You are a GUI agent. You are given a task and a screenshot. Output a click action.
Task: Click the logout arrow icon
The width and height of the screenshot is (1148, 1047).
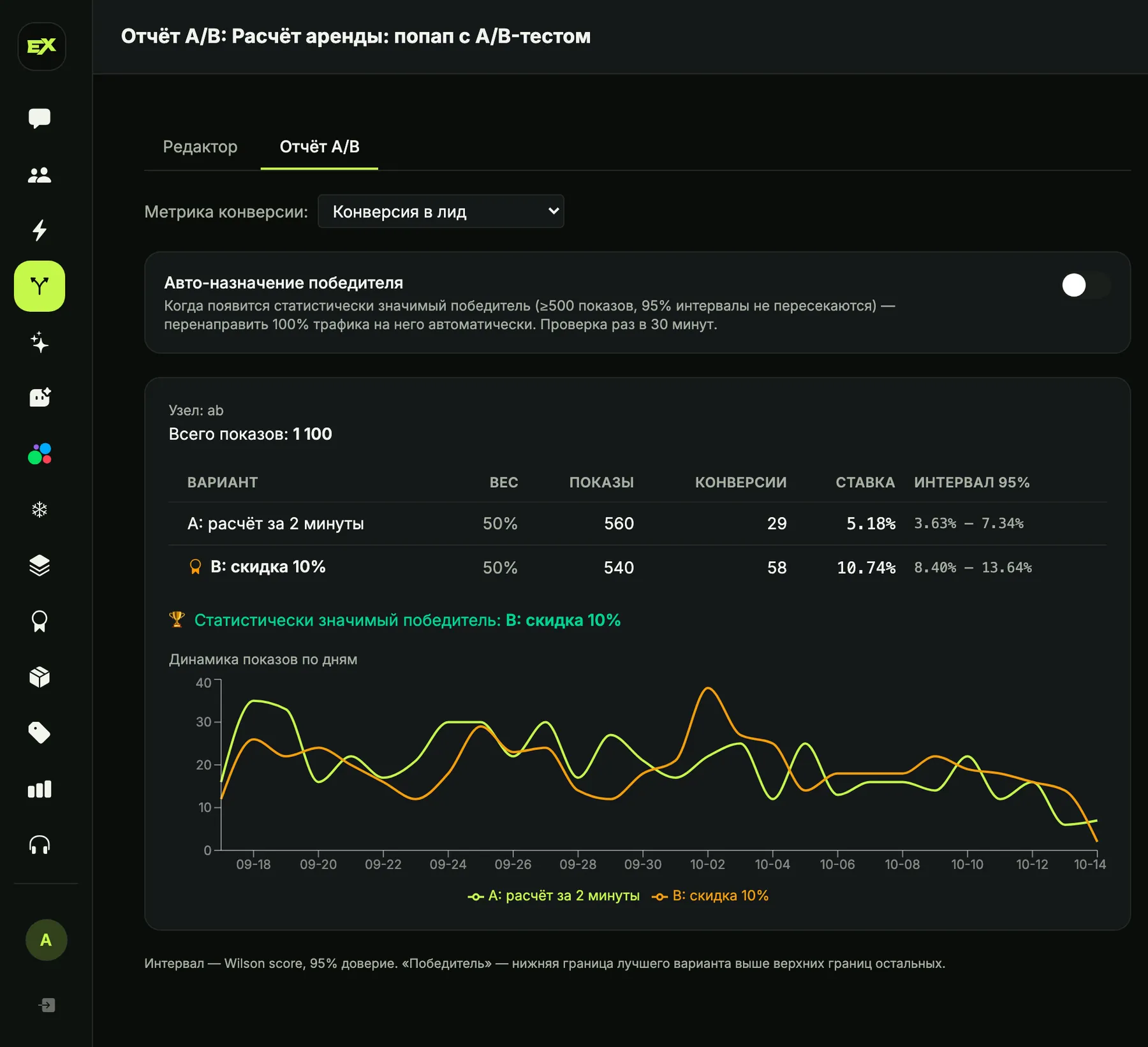[x=47, y=1006]
